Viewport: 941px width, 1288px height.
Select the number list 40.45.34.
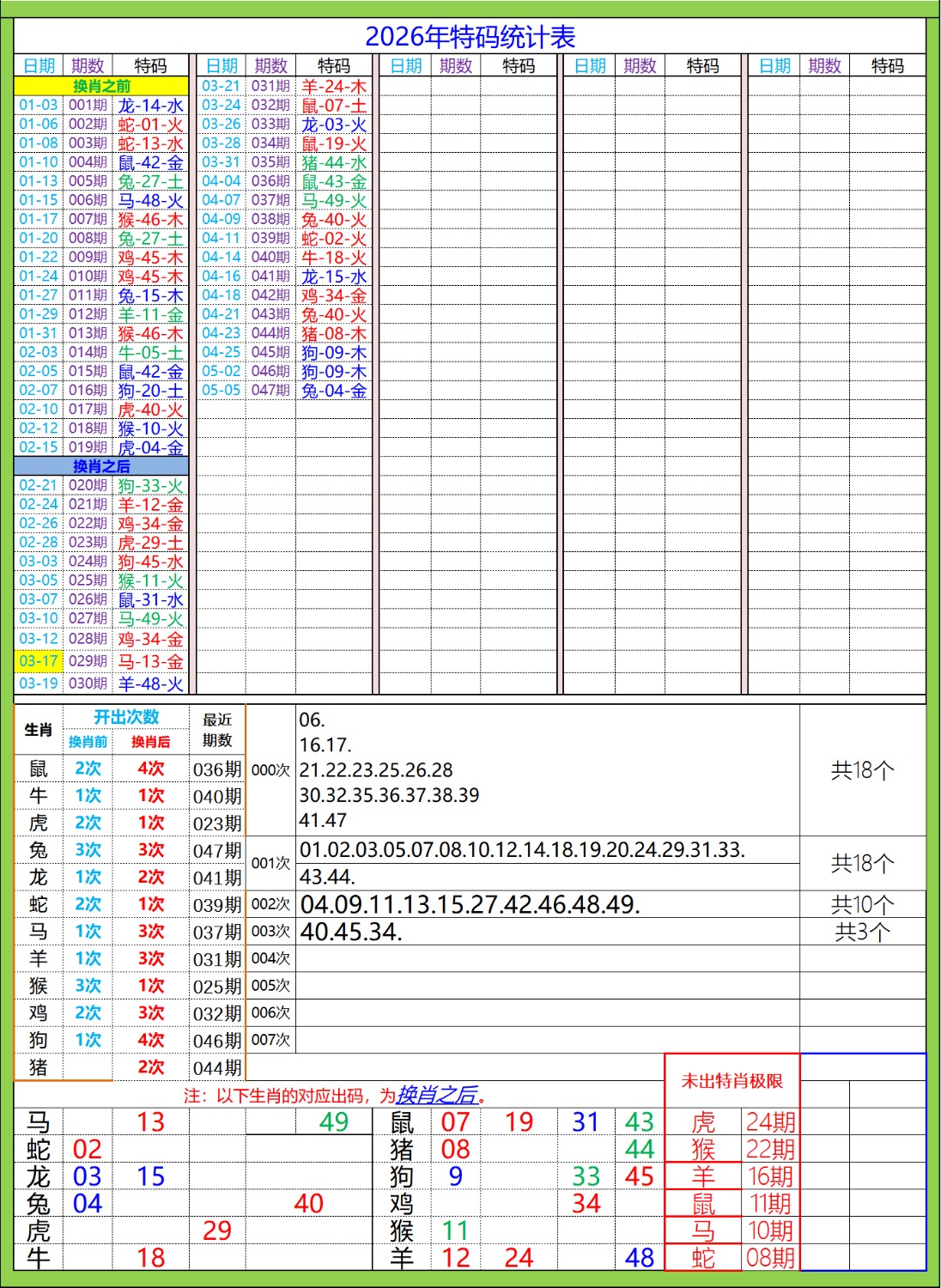point(351,932)
